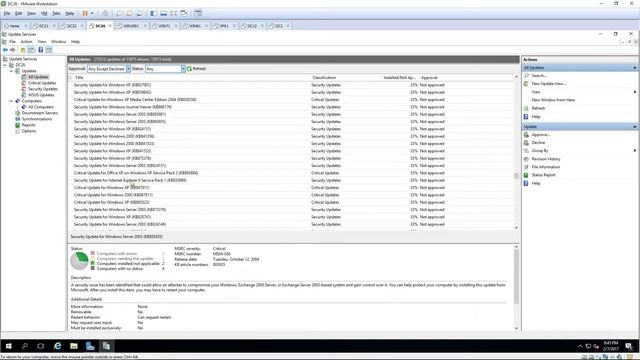Click Status Report action
This screenshot has height=360, width=640.
click(543, 175)
